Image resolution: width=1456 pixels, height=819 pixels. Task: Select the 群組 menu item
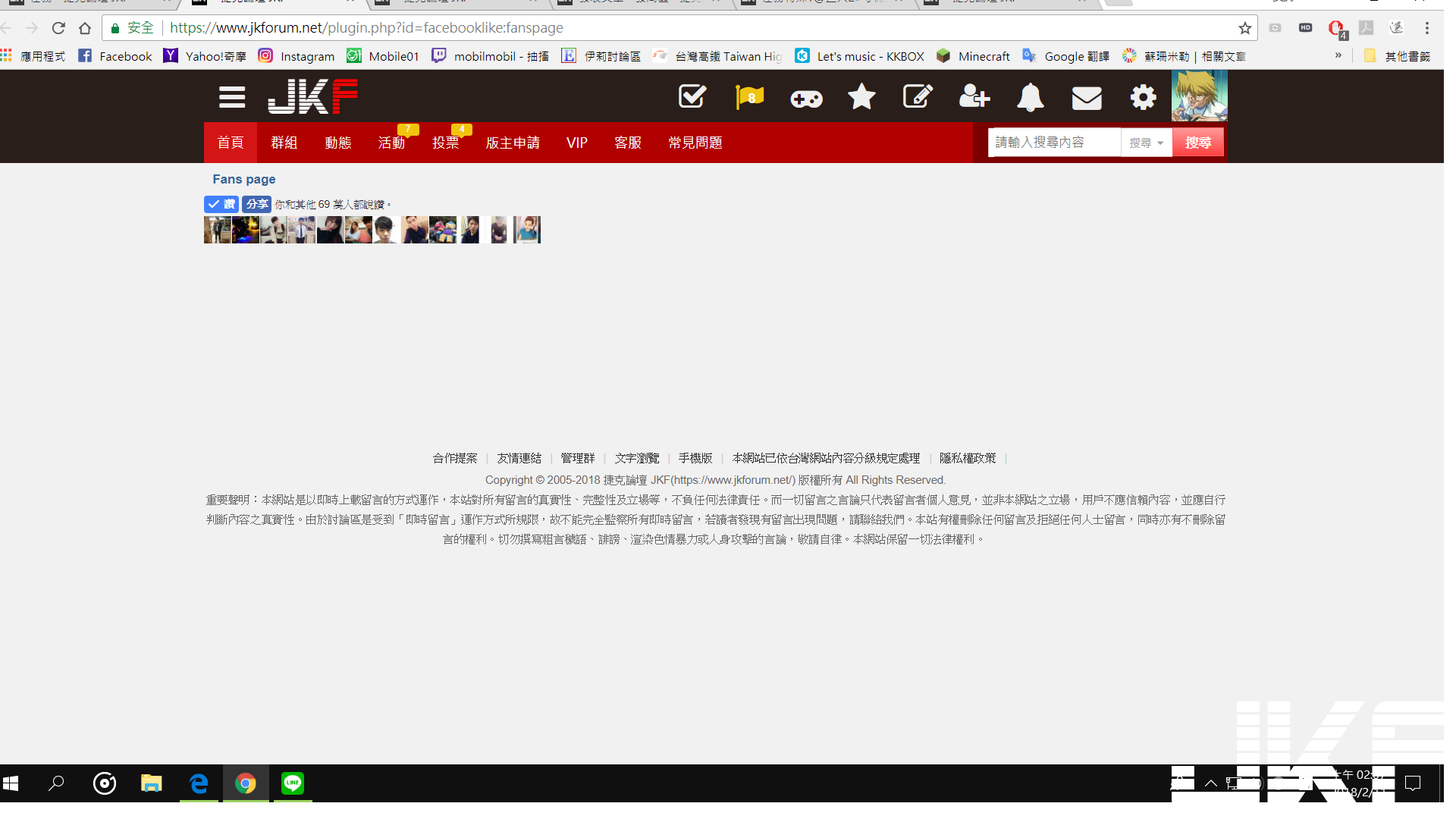tap(284, 143)
